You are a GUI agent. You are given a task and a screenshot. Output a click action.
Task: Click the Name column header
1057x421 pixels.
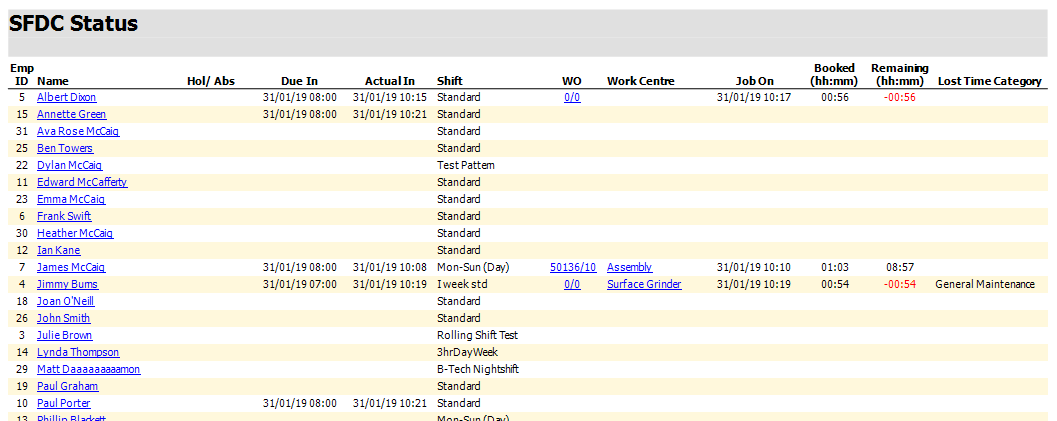pyautogui.click(x=53, y=81)
